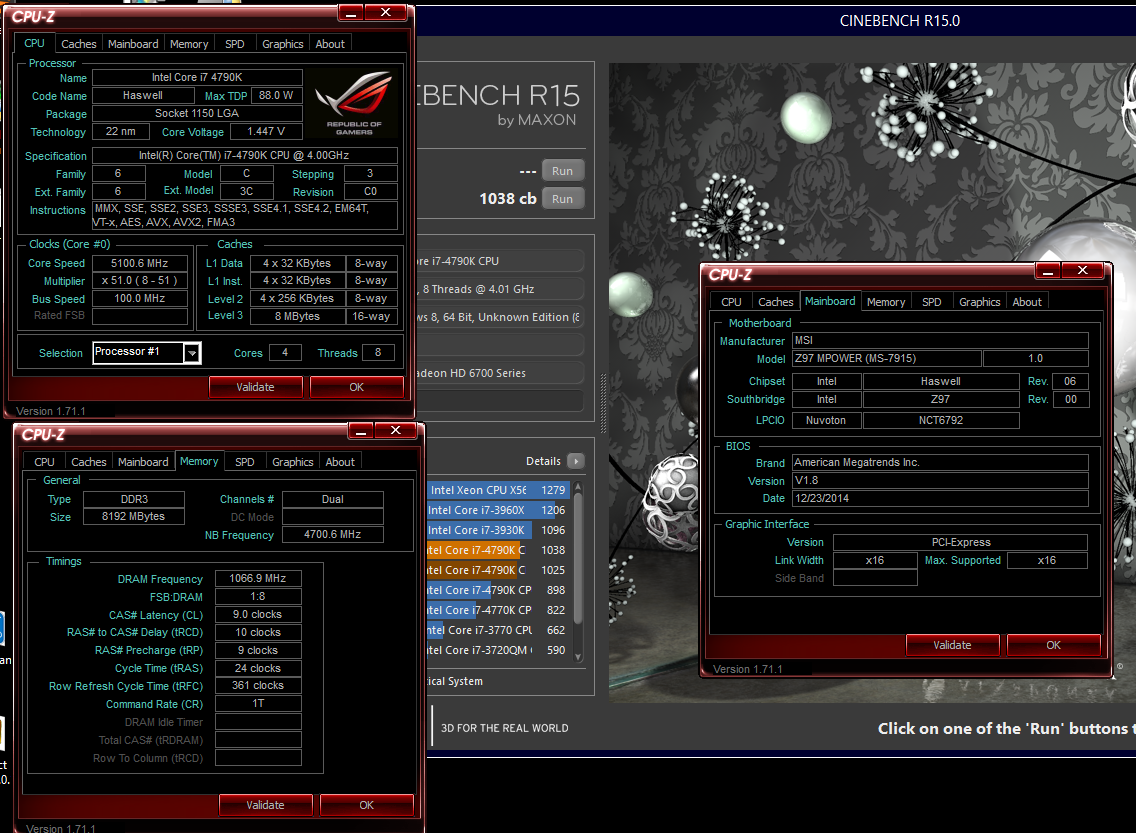Click OK in the CPU tab window

pyautogui.click(x=356, y=387)
